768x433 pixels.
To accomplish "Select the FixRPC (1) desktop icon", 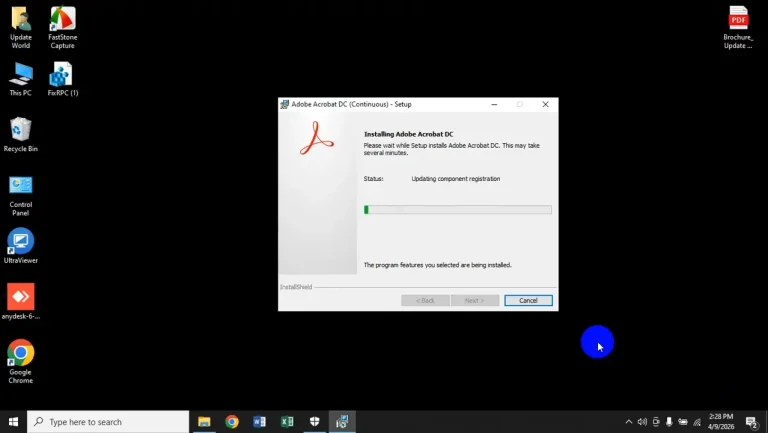I will coord(63,79).
